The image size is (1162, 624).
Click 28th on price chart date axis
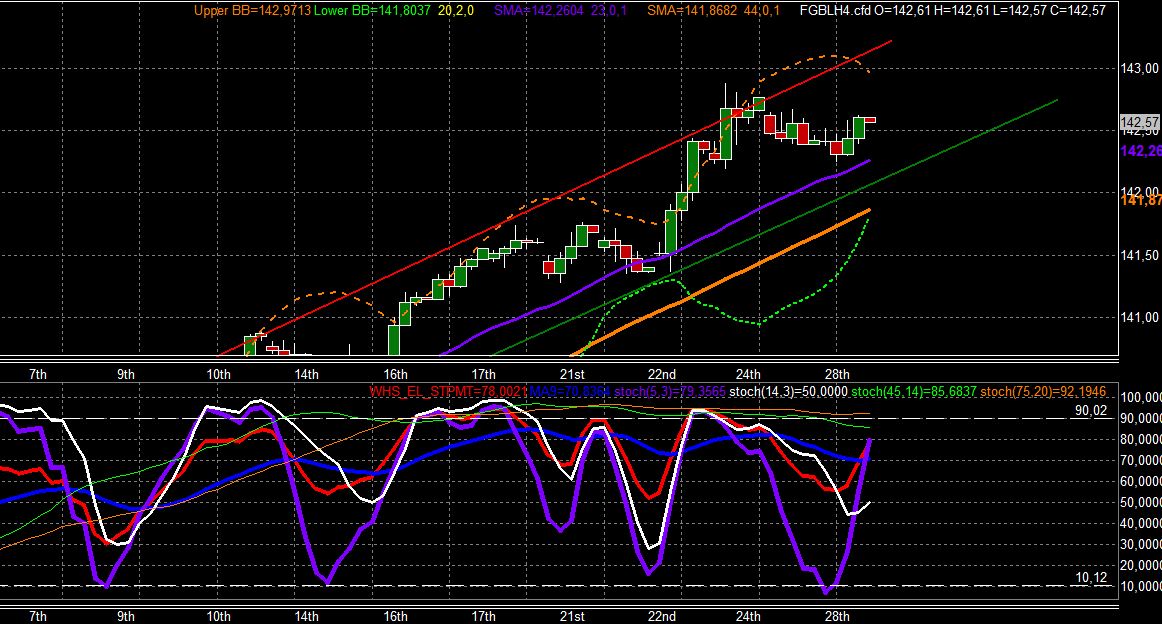837,374
